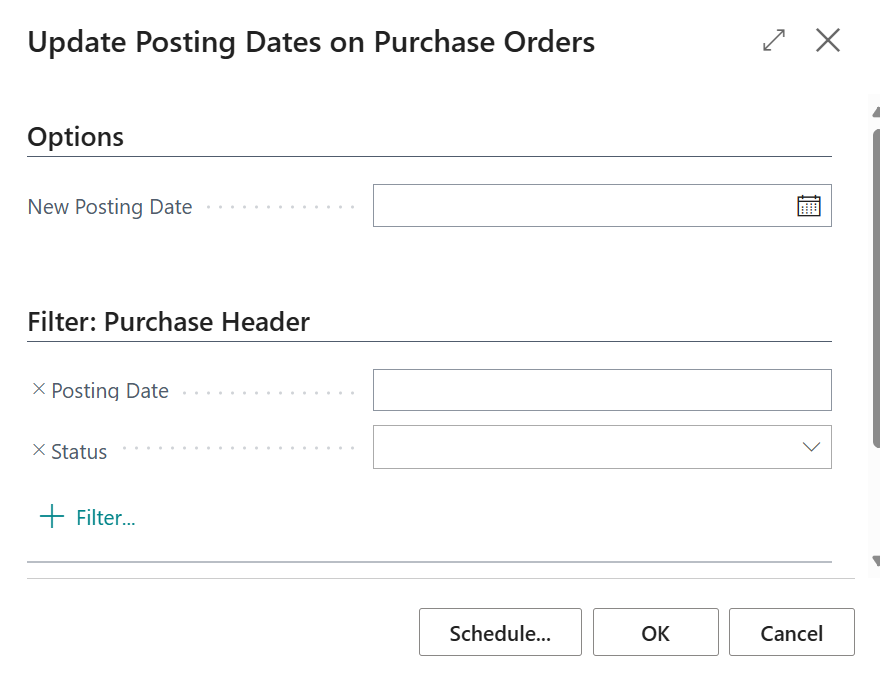Click the Cancel button
This screenshot has width=880, height=681.
(x=791, y=632)
